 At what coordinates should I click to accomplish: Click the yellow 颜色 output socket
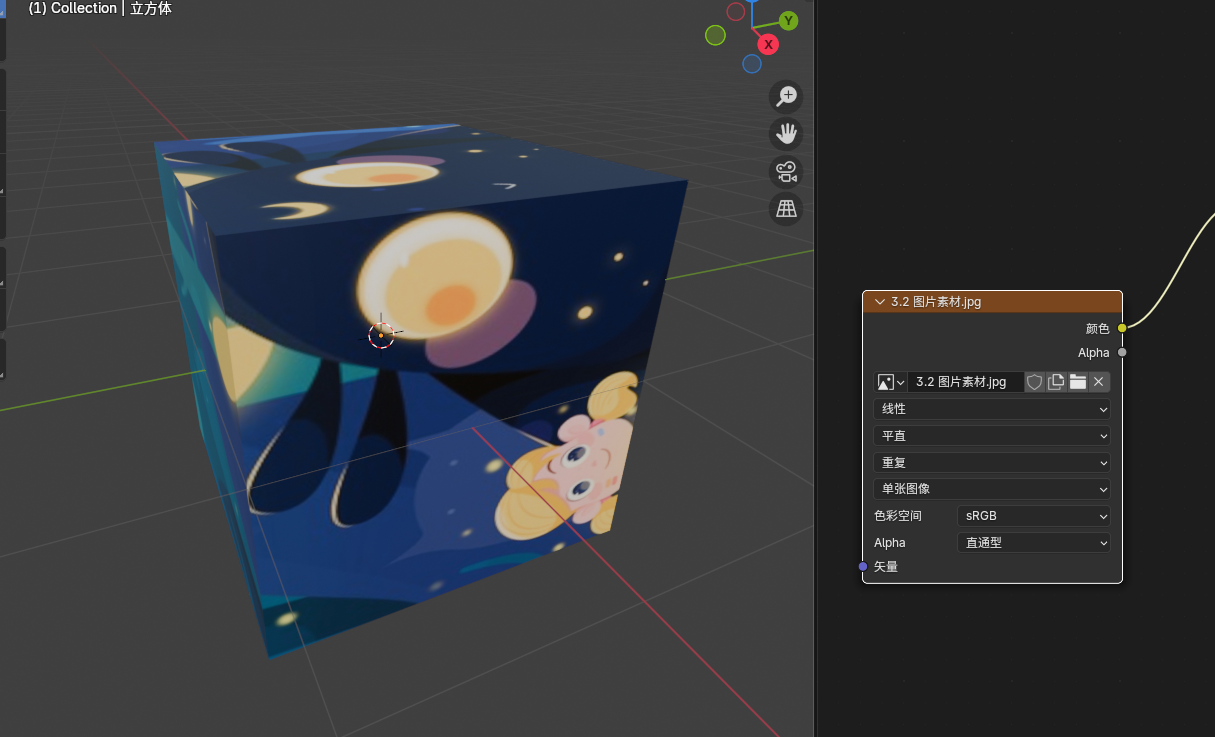pyautogui.click(x=1122, y=328)
